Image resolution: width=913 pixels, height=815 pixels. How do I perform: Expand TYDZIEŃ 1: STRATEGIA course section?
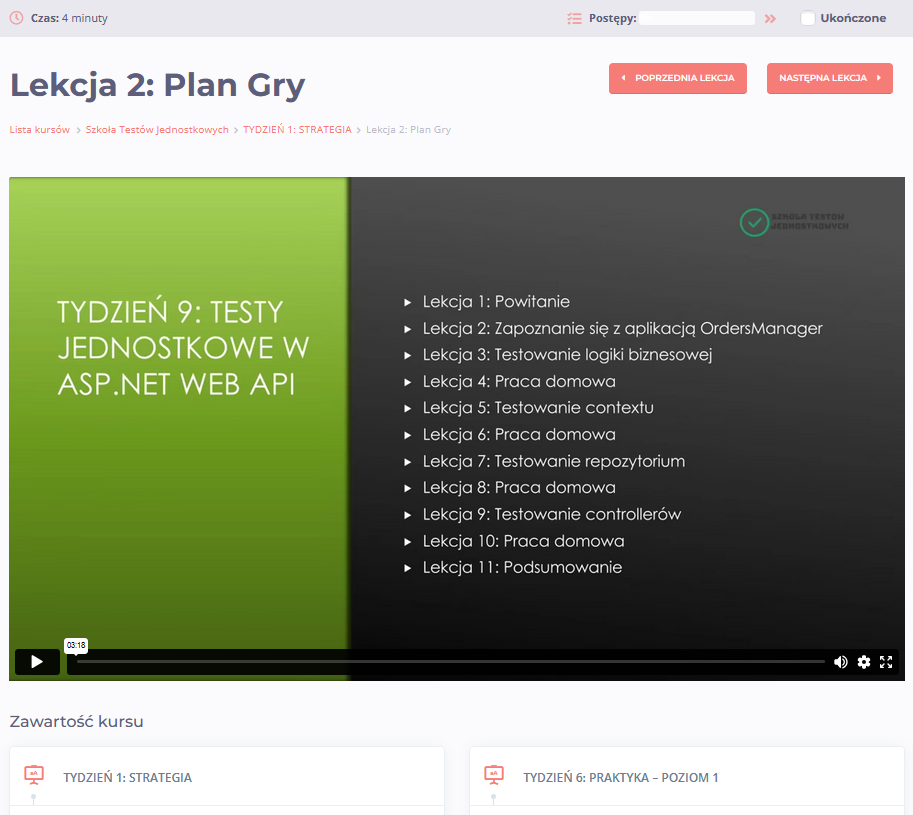[x=227, y=777]
